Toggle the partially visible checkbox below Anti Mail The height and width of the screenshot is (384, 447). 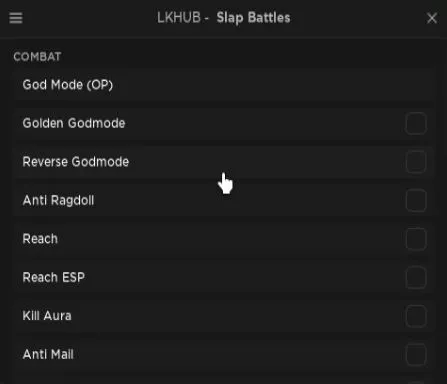click(x=416, y=382)
